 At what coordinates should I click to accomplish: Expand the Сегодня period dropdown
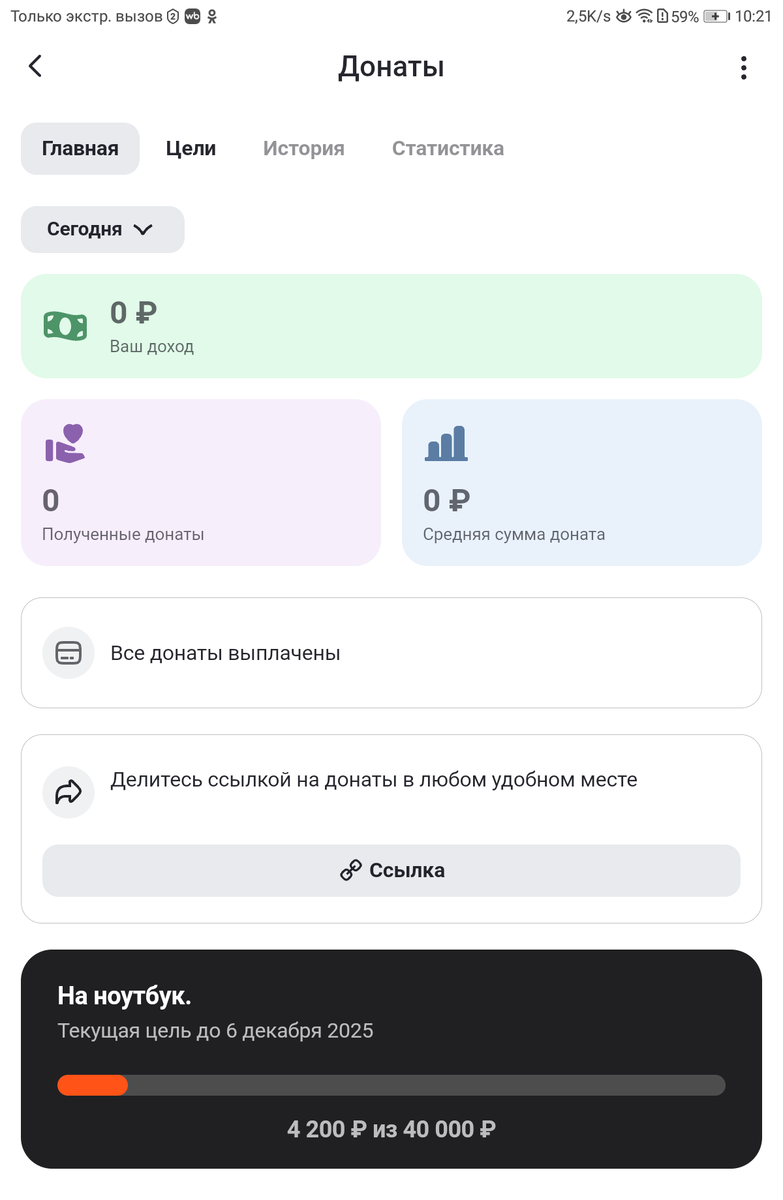pyautogui.click(x=102, y=229)
